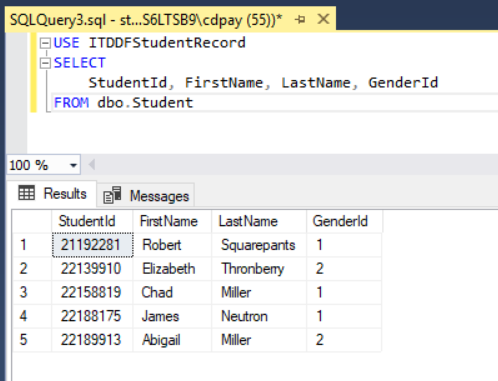Collapse the USE statement block

pyautogui.click(x=45, y=43)
